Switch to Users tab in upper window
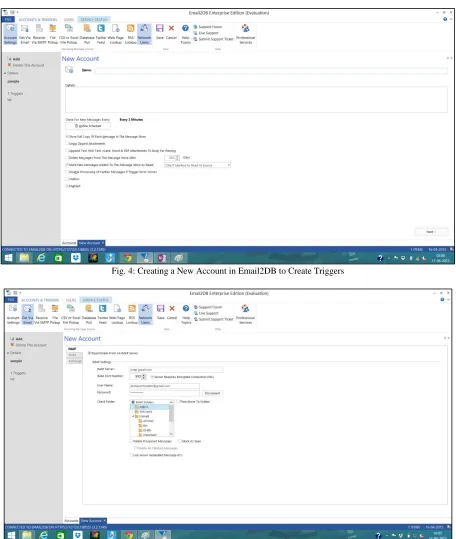The image size is (456, 539). click(x=69, y=20)
